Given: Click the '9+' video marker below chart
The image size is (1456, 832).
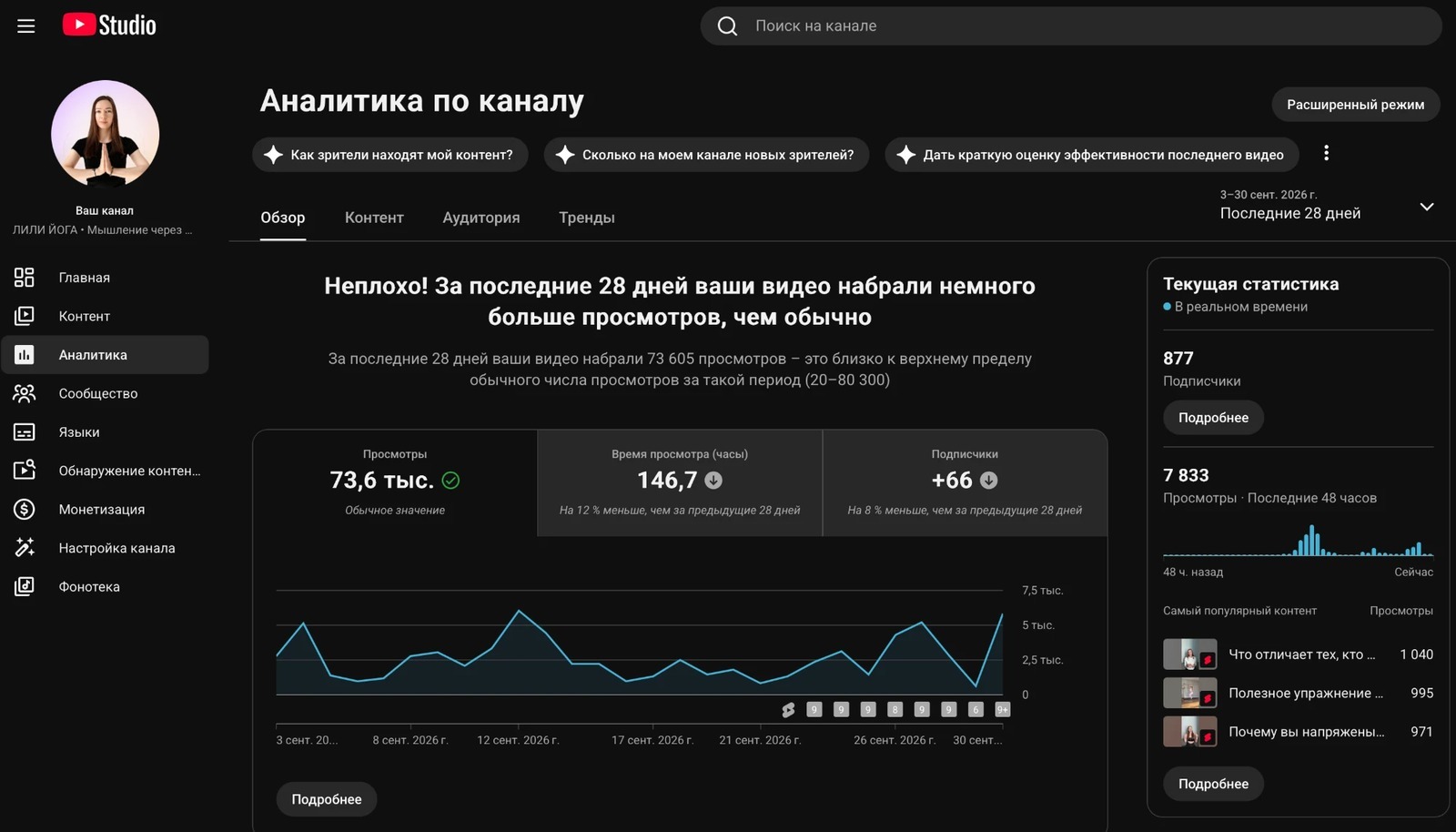Looking at the screenshot, I should coord(1003,710).
